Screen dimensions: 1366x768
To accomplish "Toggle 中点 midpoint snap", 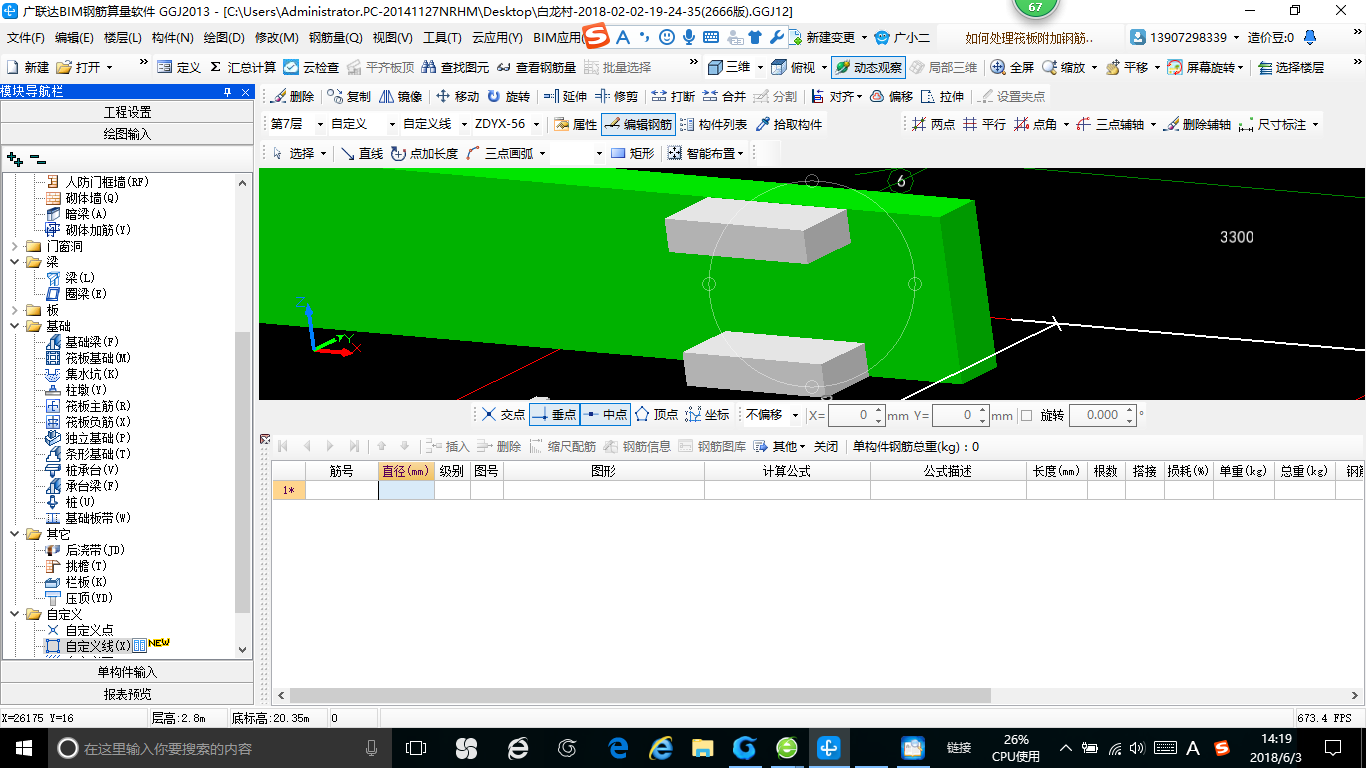I will pyautogui.click(x=605, y=414).
